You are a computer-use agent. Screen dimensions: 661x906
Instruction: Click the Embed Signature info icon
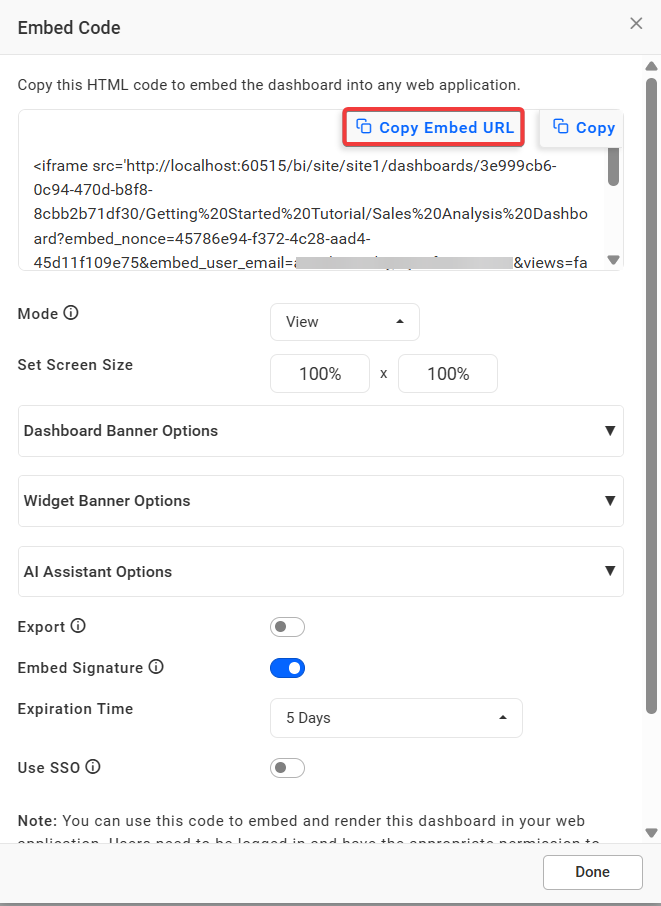[x=156, y=667]
